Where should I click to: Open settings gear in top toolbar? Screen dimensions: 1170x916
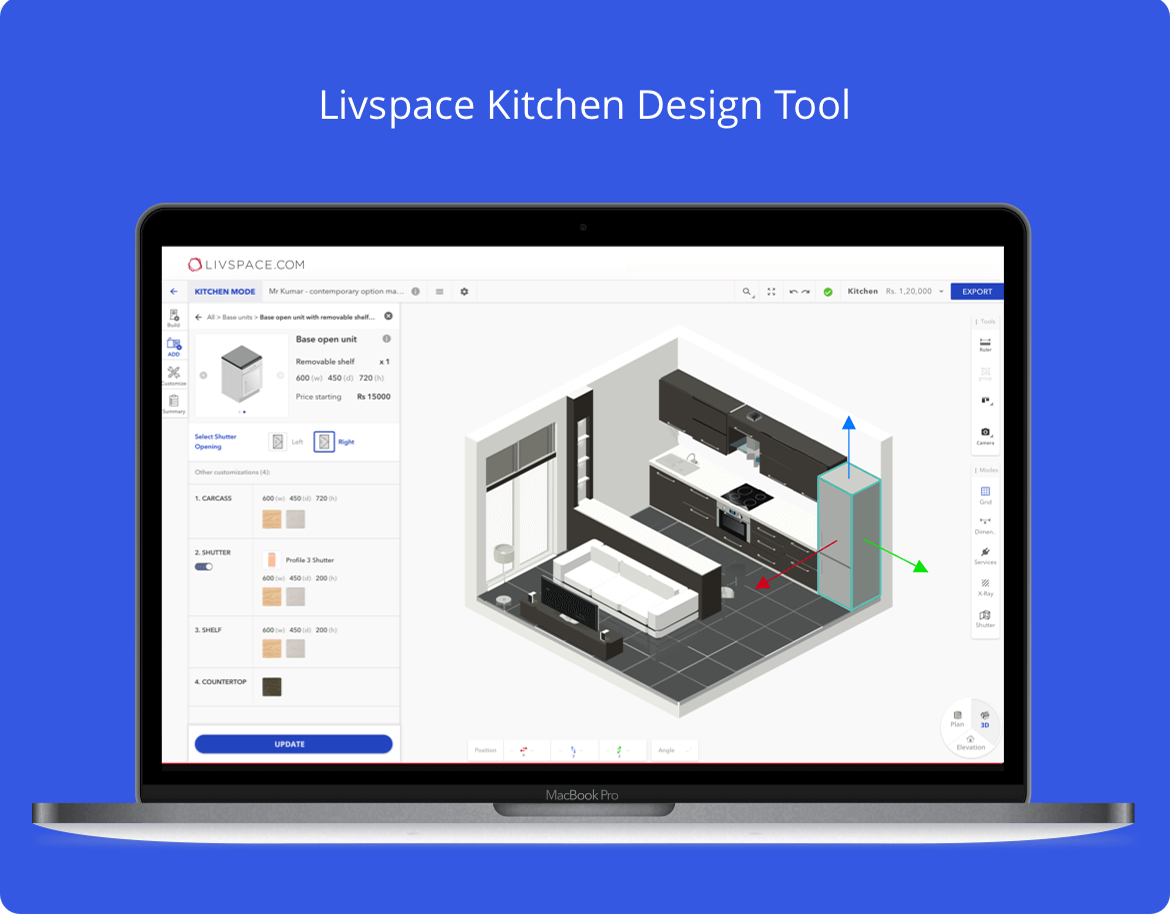point(464,292)
